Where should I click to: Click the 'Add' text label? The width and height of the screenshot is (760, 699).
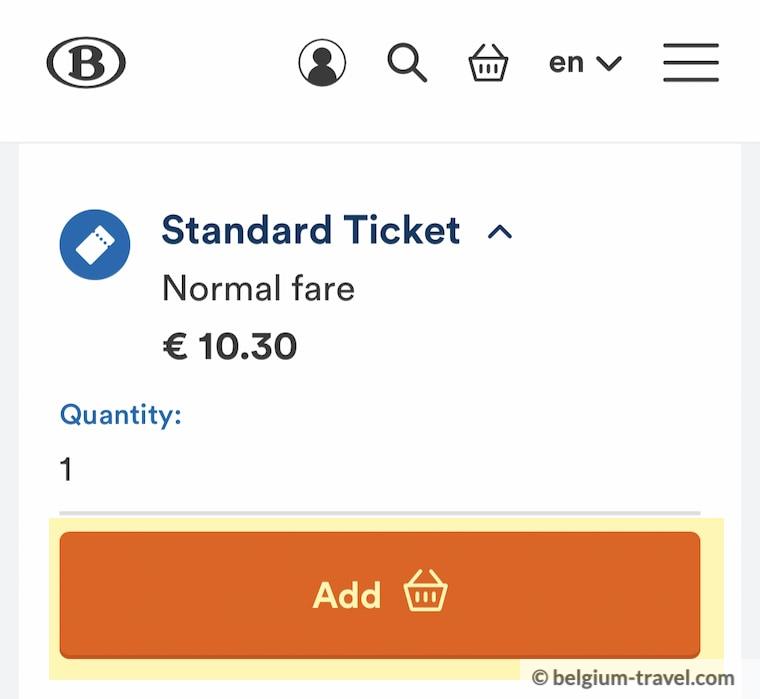(x=347, y=595)
